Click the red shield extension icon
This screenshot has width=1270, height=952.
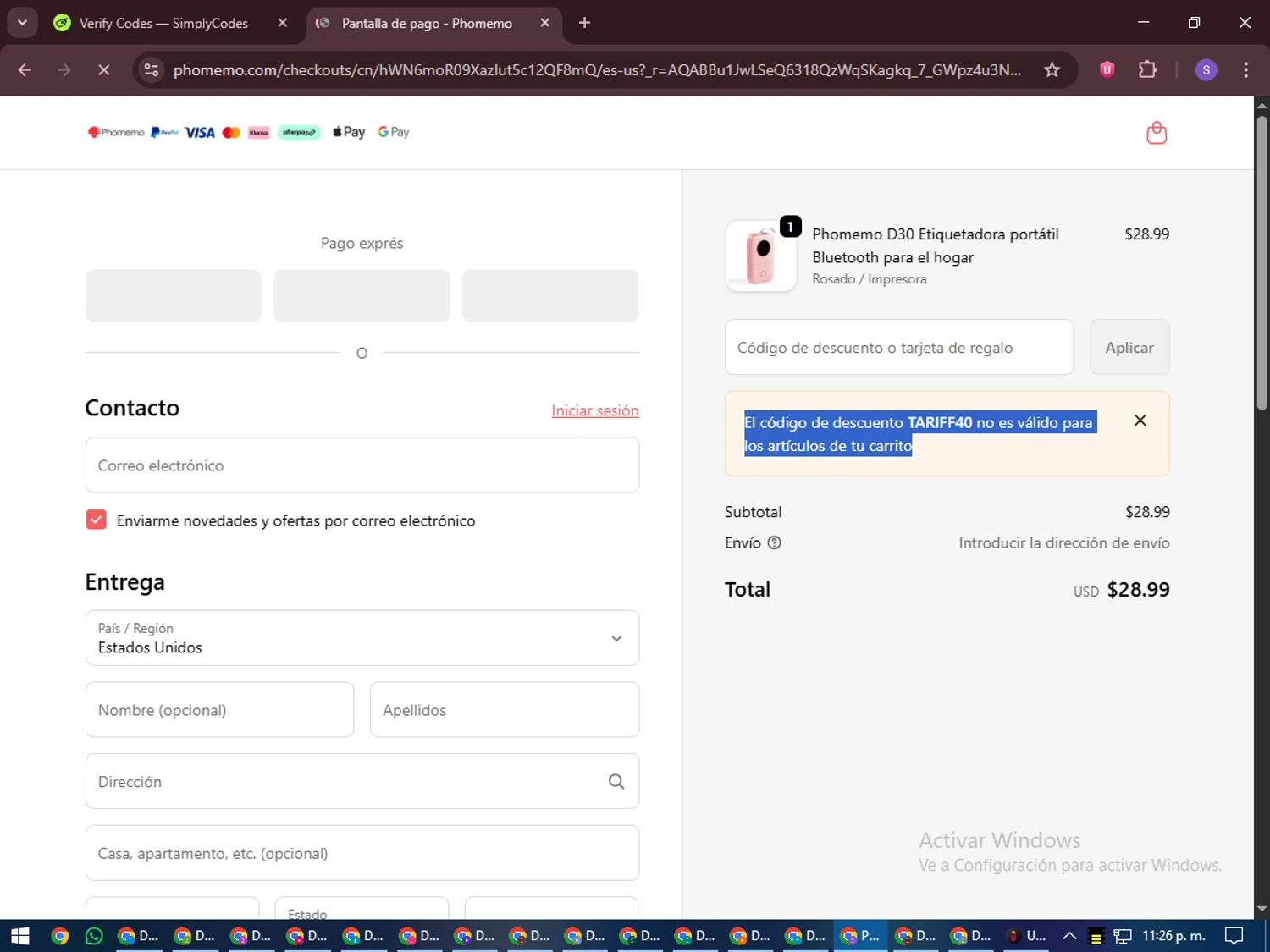point(1107,70)
